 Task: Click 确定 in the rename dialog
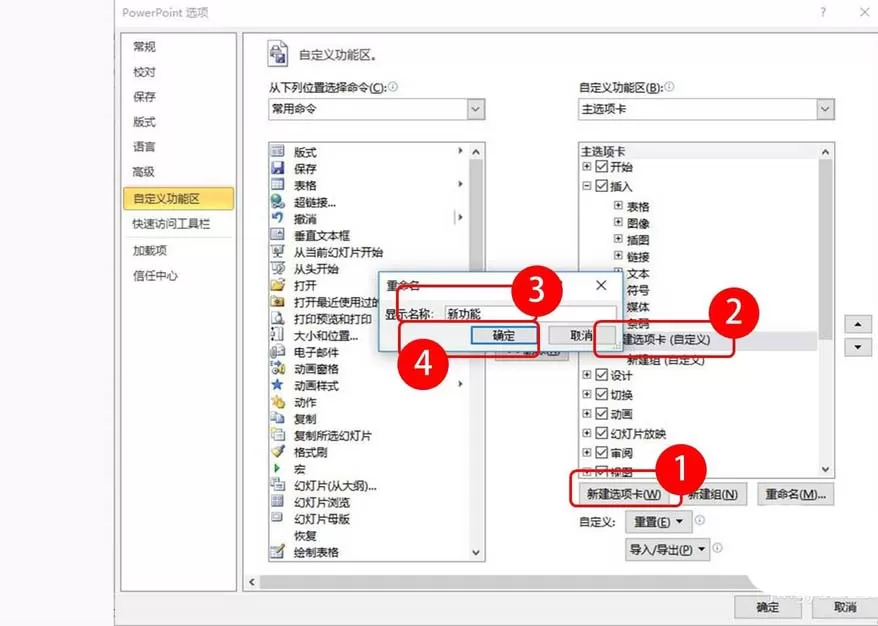click(503, 335)
